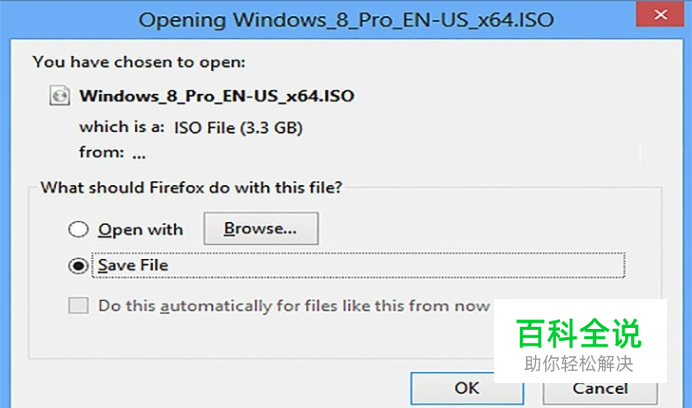Click the Do this automatically label text
Screen dimensions: 692x408
pos(294,306)
